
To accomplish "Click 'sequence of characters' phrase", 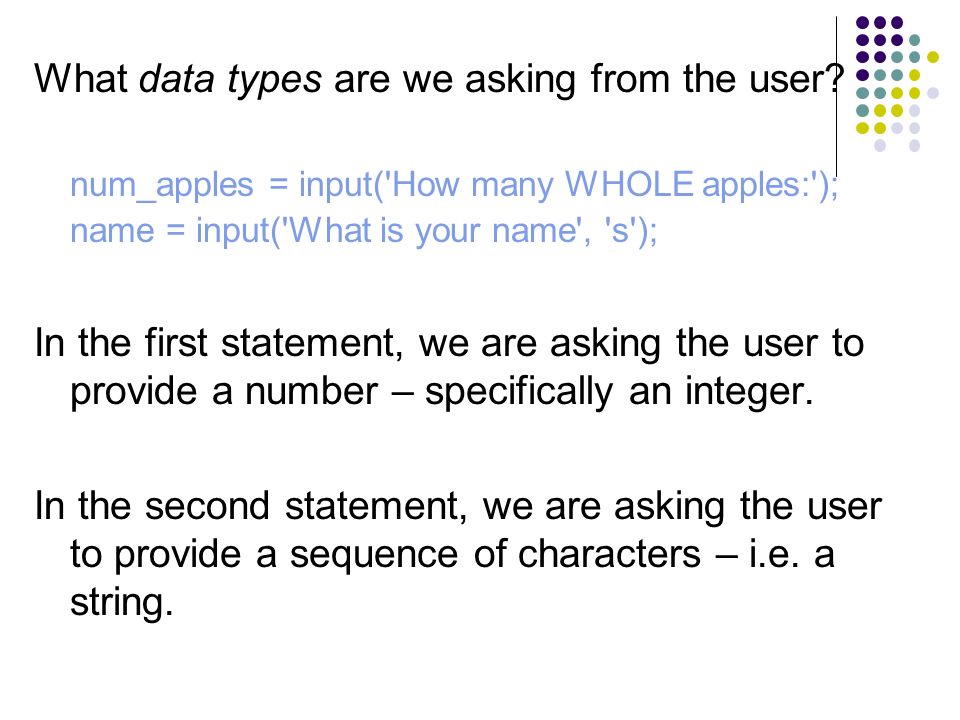I will click(495, 554).
